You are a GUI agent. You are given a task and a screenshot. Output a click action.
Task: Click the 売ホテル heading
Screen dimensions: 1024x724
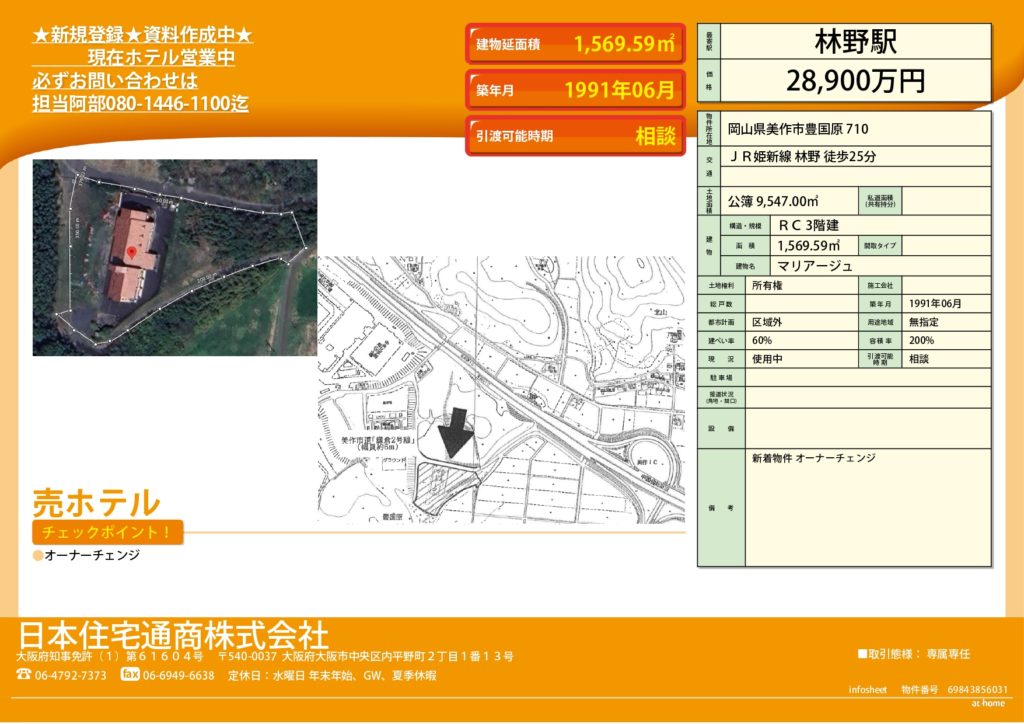96,501
